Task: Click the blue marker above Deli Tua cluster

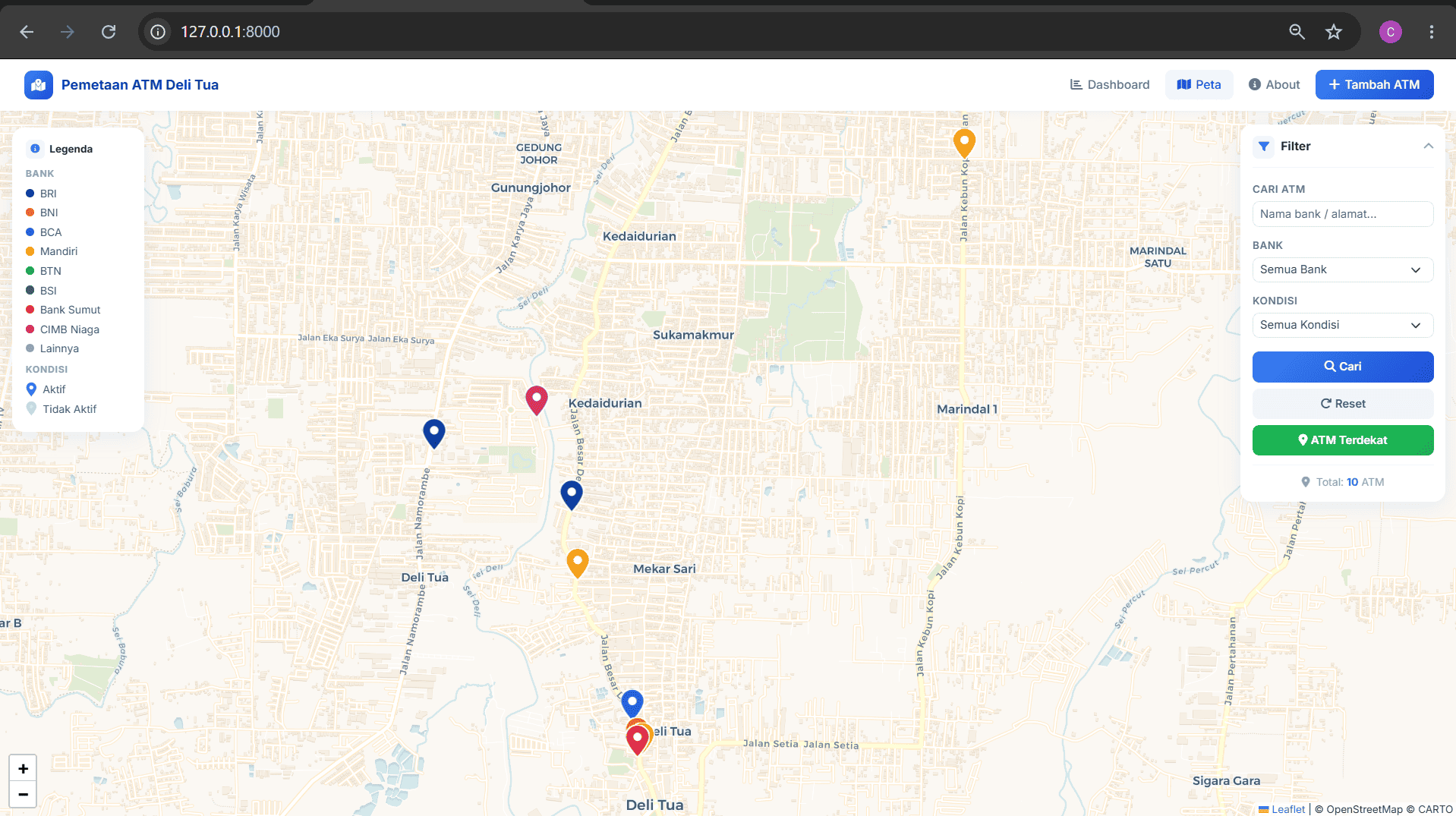Action: tap(632, 702)
